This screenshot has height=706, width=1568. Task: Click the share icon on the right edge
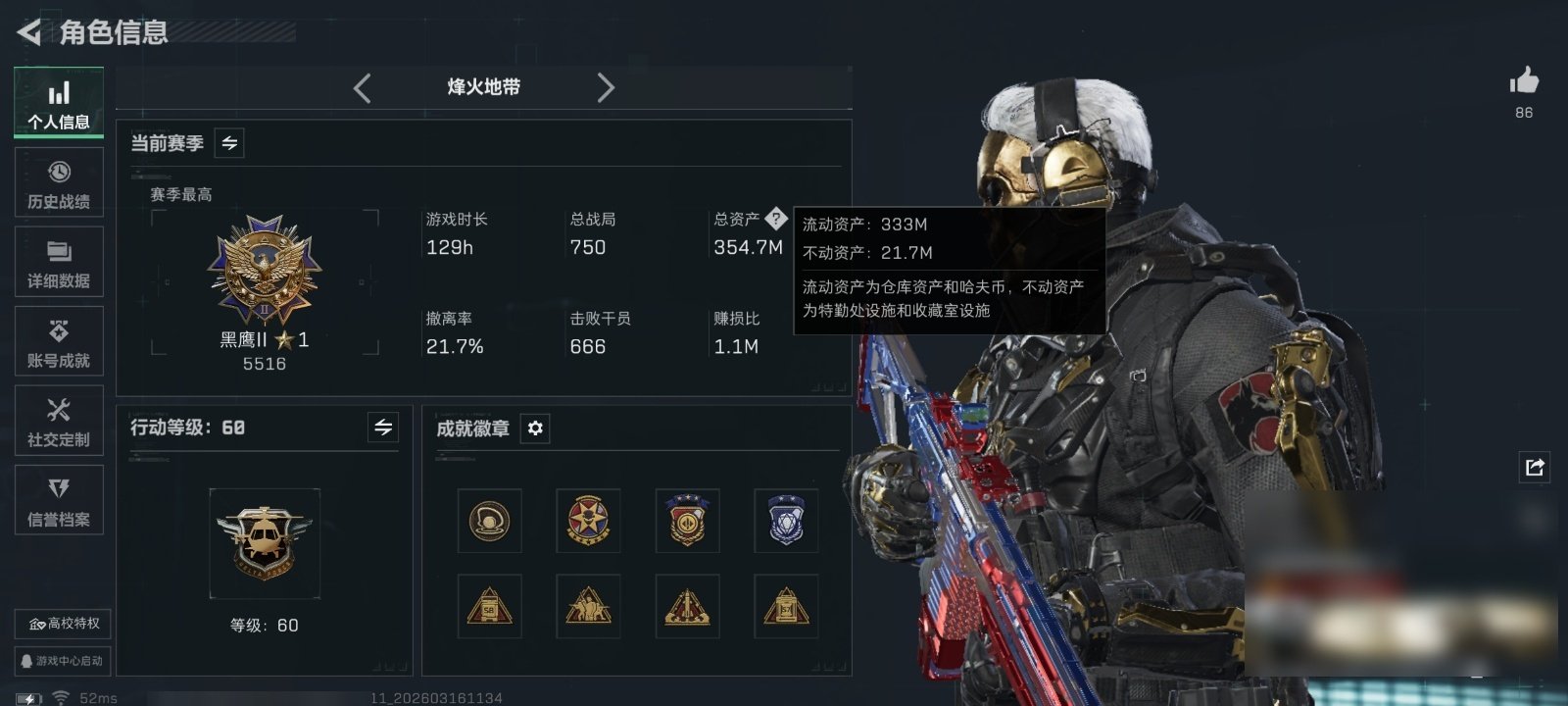coord(1535,467)
